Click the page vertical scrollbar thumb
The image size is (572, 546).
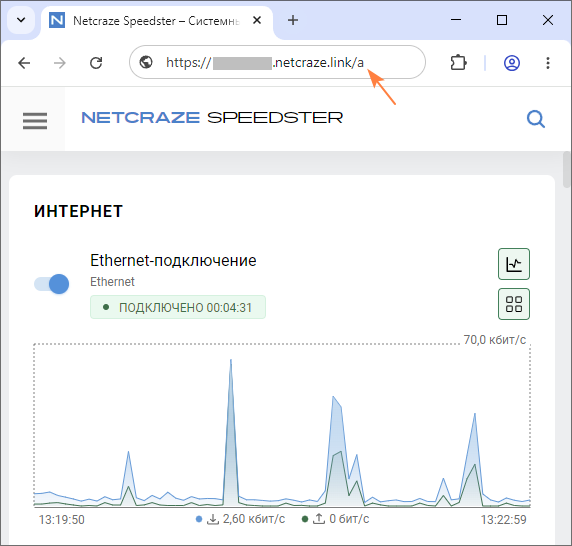(x=567, y=170)
